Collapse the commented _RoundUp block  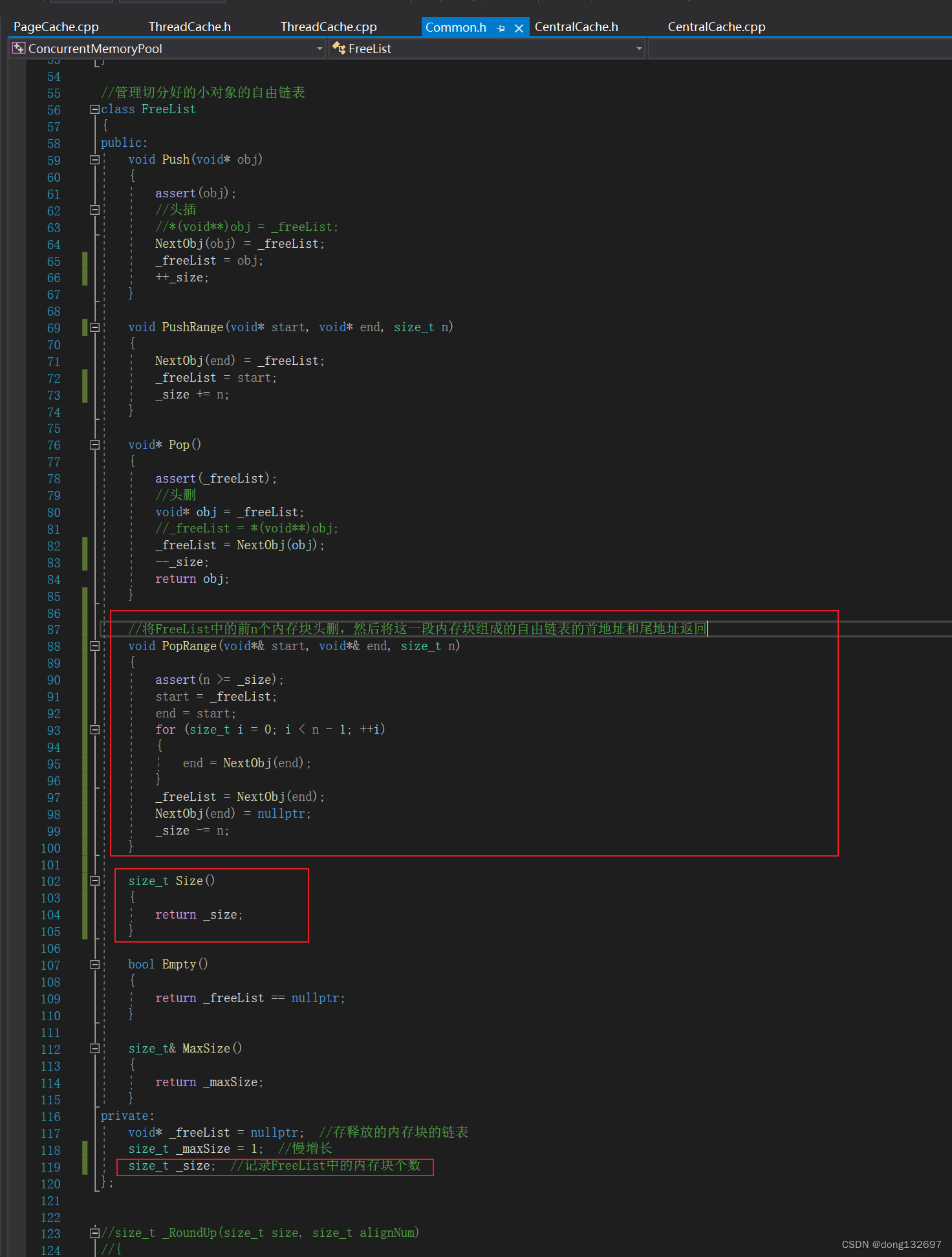click(x=94, y=1233)
